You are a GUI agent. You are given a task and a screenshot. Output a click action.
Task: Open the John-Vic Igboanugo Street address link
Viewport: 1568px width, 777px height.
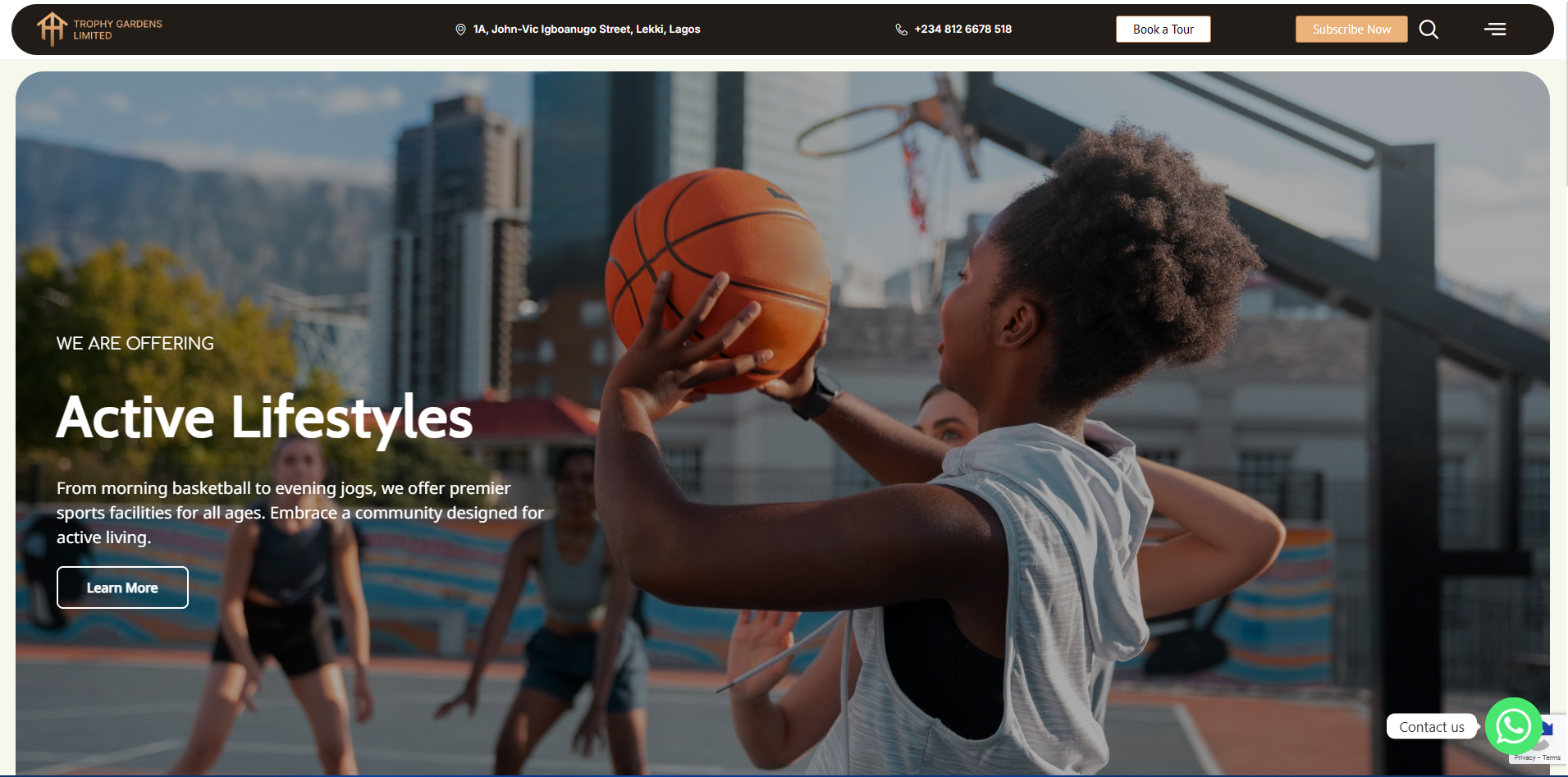pyautogui.click(x=587, y=29)
